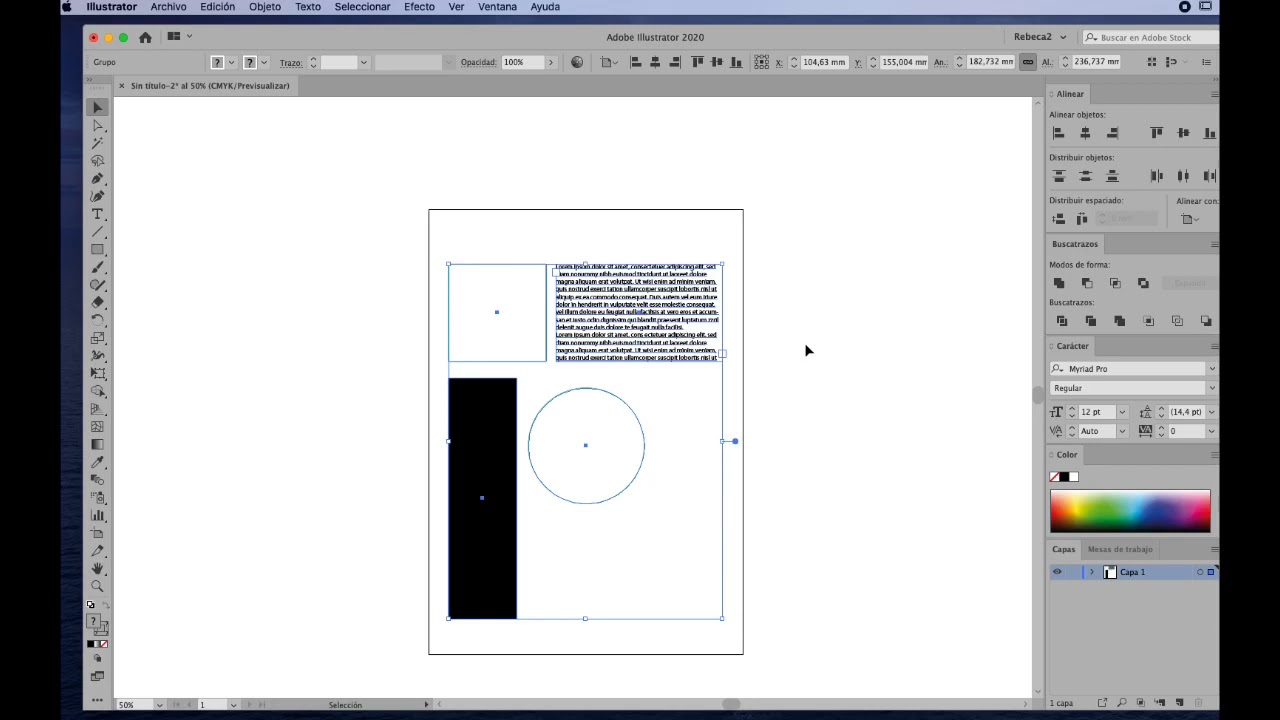Select the Magic Wand tool

(97, 143)
